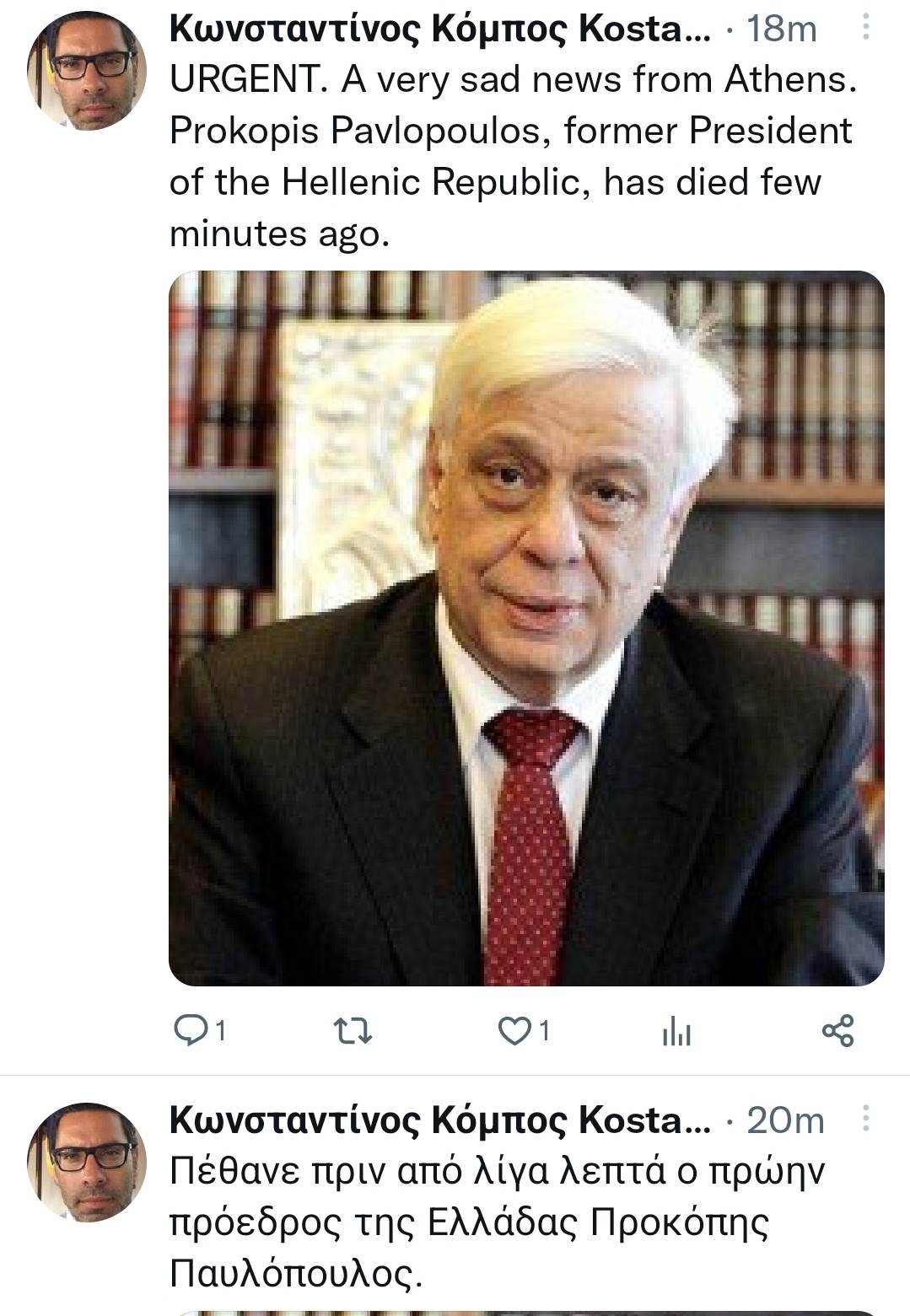
Task: Open replies on the English URGENT tweet
Action: click(187, 1030)
